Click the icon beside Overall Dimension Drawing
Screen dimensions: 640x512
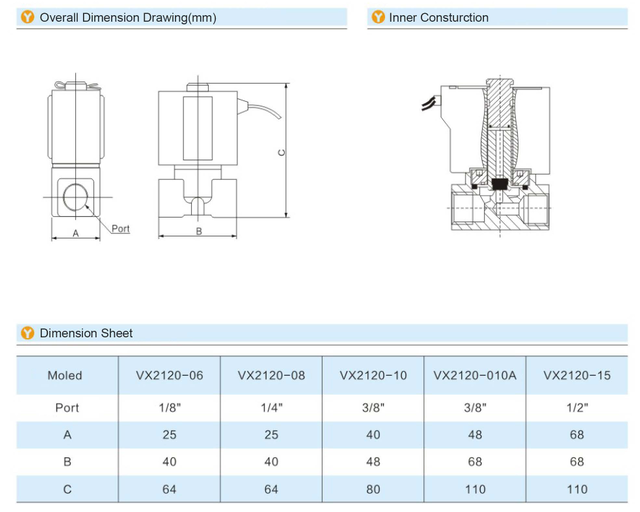pos(28,17)
